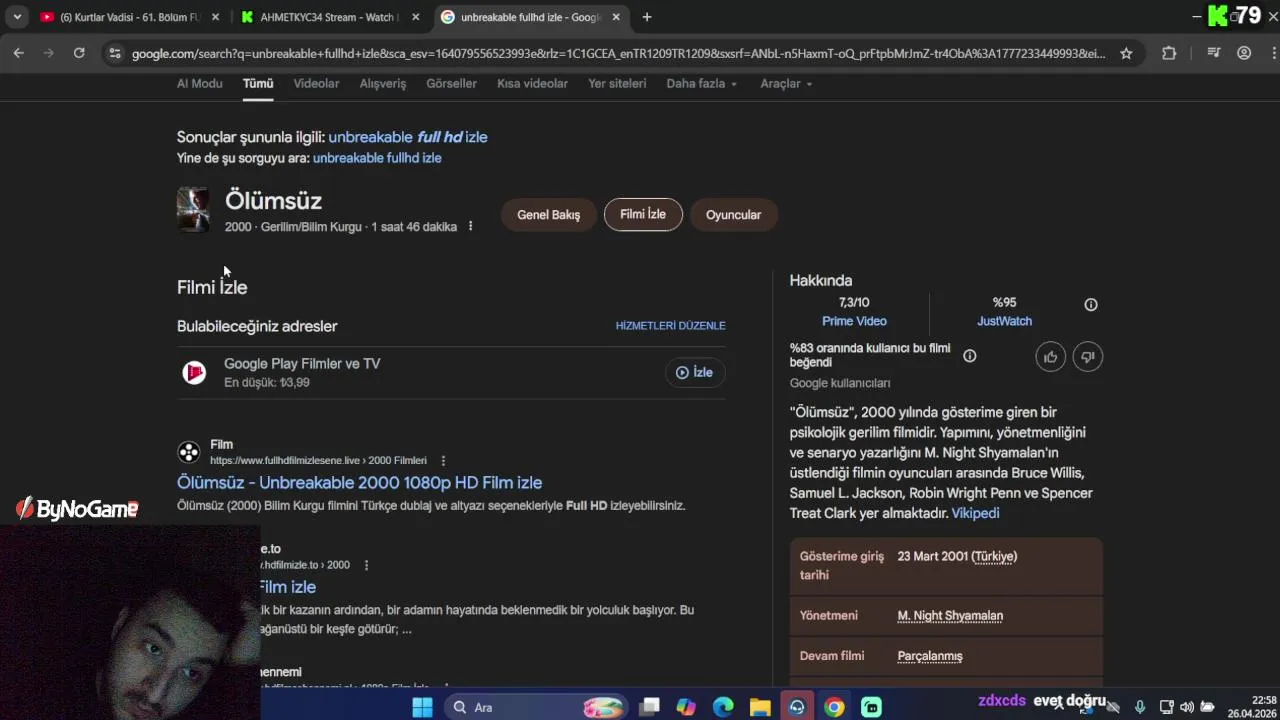This screenshot has width=1280, height=720.
Task: Switch to AI Modu search tab
Action: 200,83
